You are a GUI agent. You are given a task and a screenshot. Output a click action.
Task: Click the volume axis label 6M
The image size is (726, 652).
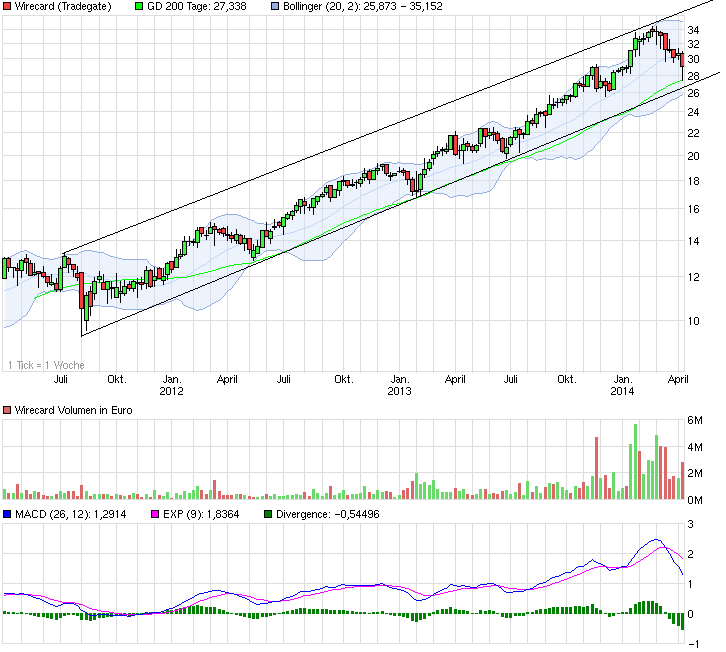pos(695,420)
